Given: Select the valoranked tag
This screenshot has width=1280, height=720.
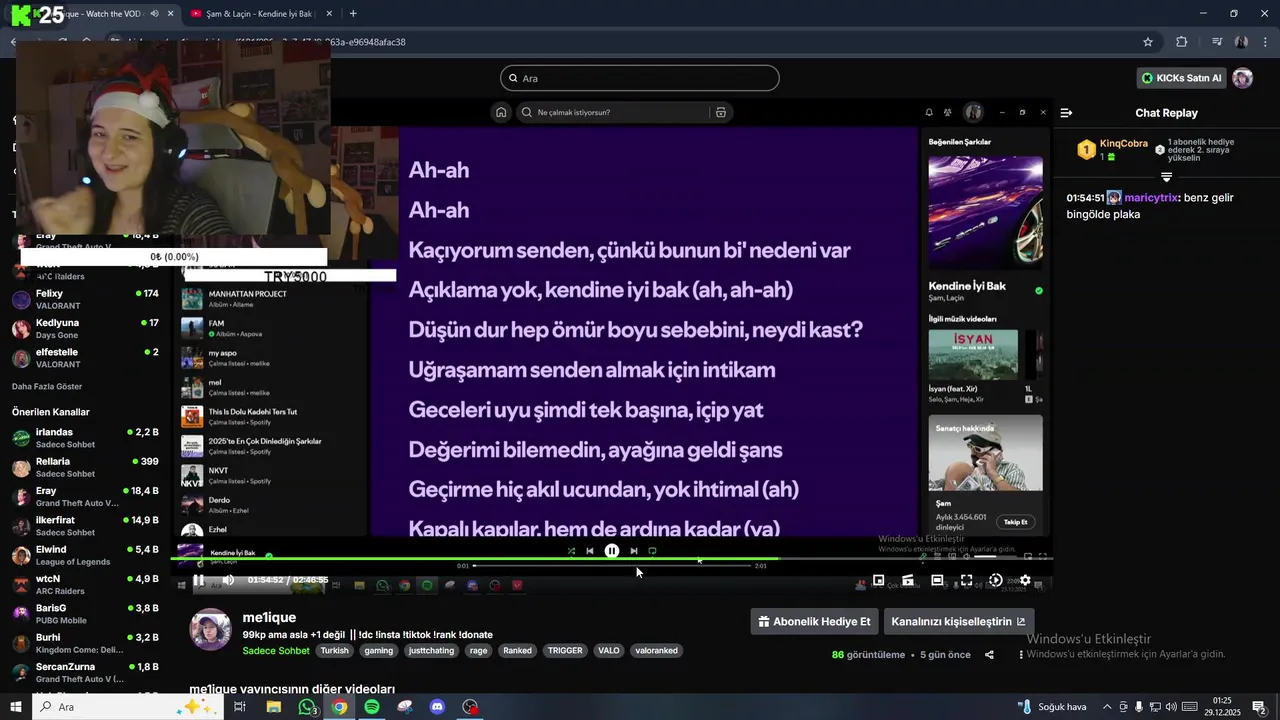Looking at the screenshot, I should 656,650.
